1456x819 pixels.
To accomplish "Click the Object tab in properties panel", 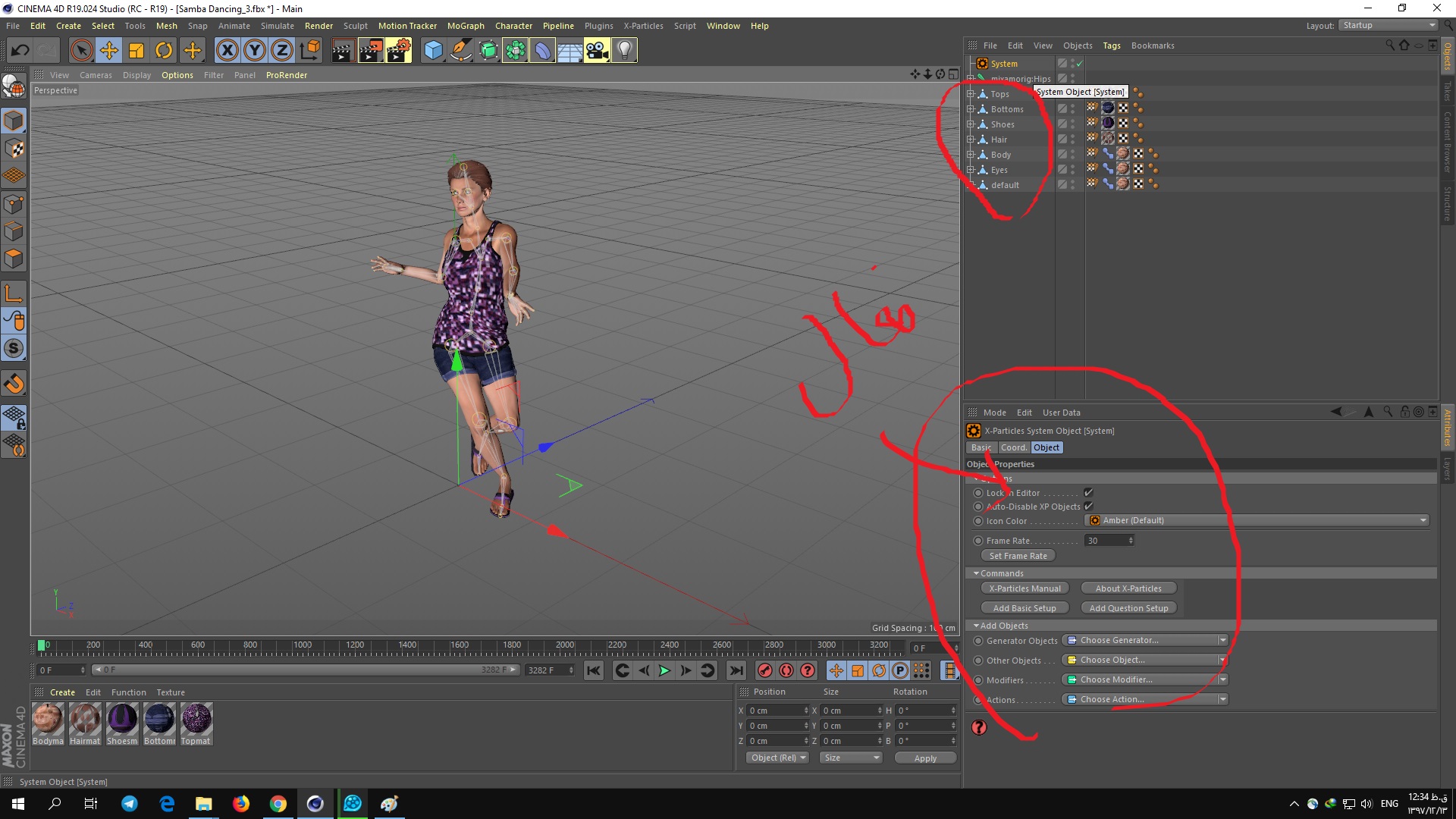I will [x=1046, y=447].
